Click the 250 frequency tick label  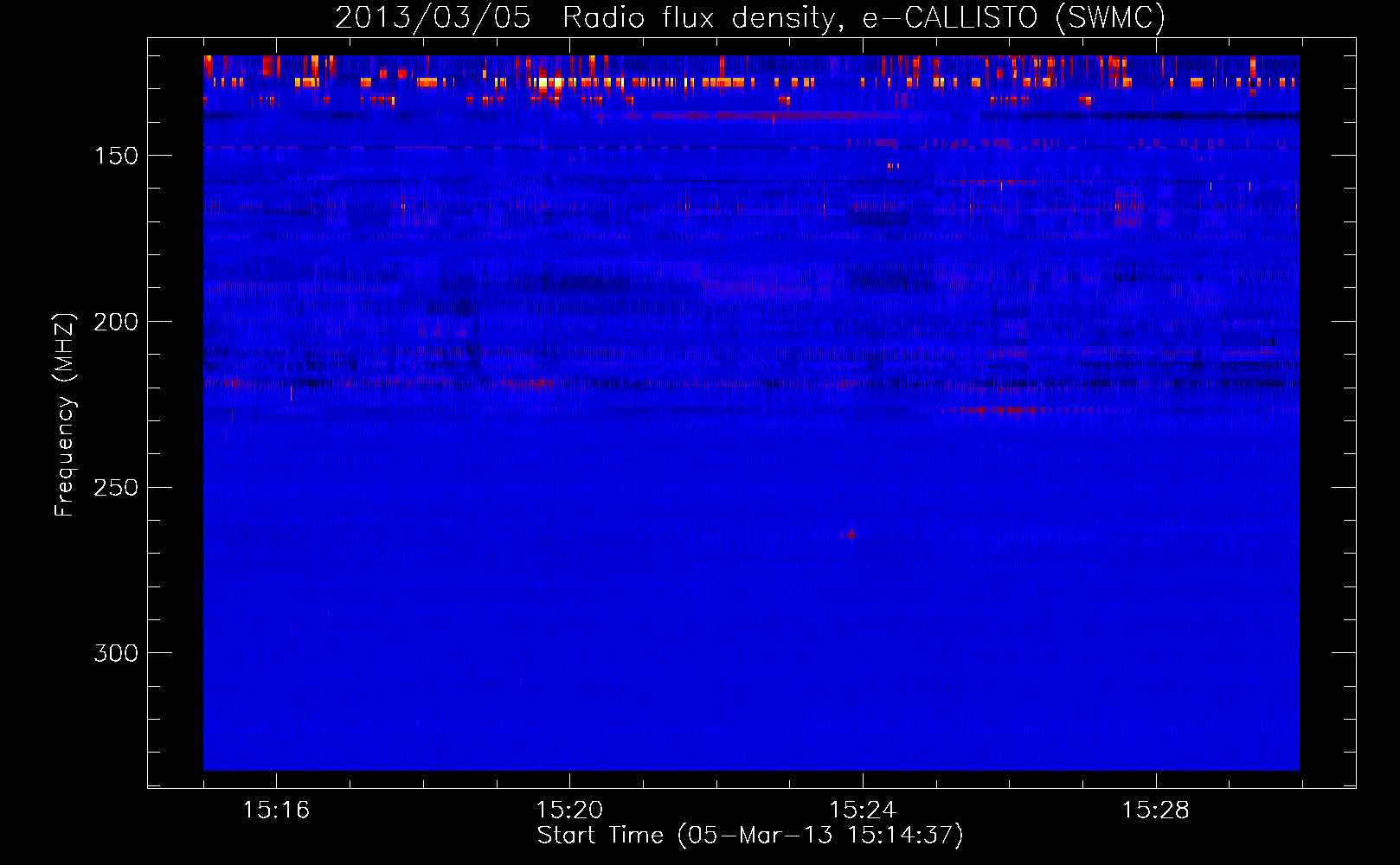tap(116, 488)
